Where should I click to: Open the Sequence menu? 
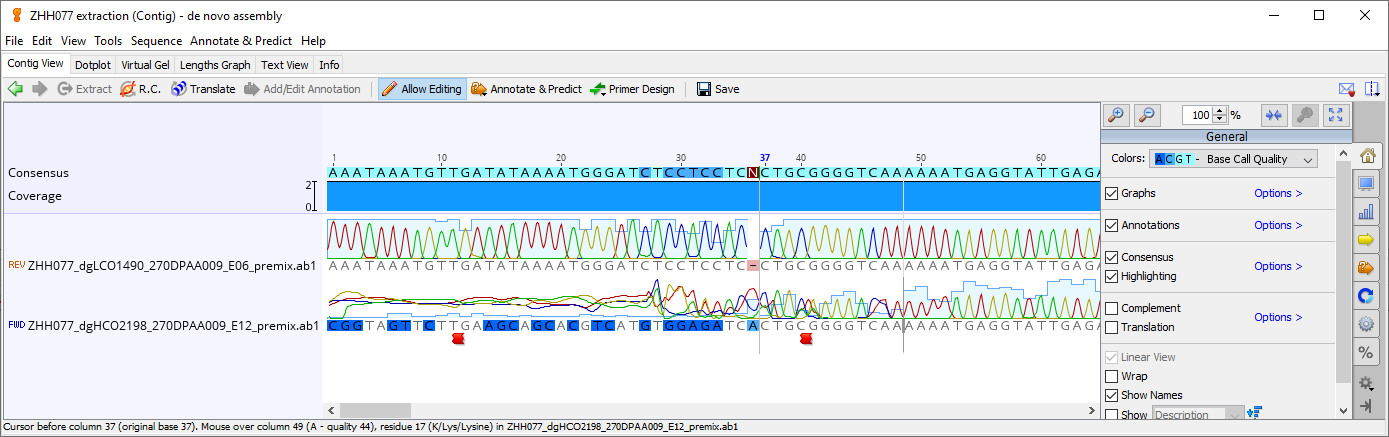156,41
